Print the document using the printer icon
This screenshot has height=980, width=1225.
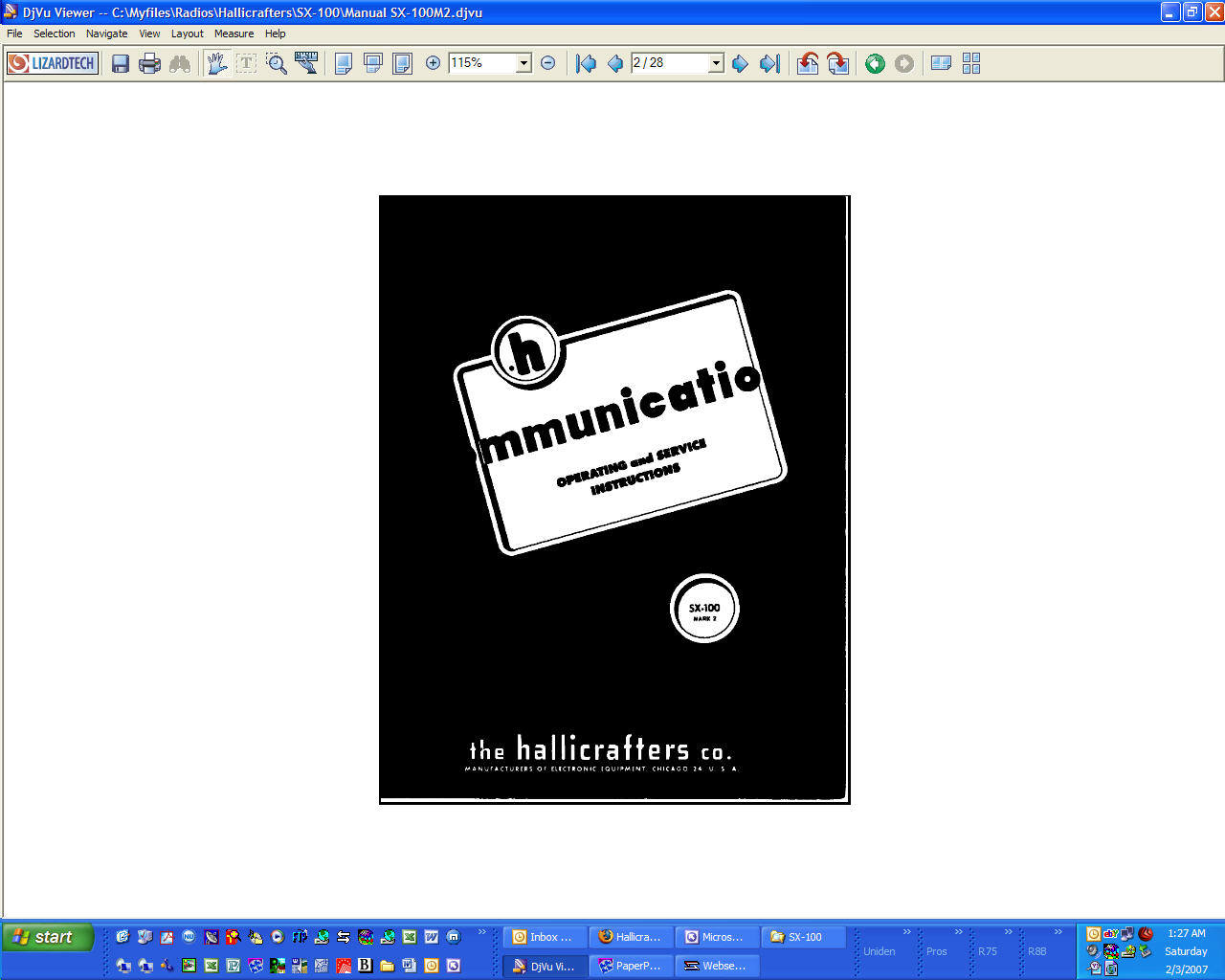coord(149,63)
